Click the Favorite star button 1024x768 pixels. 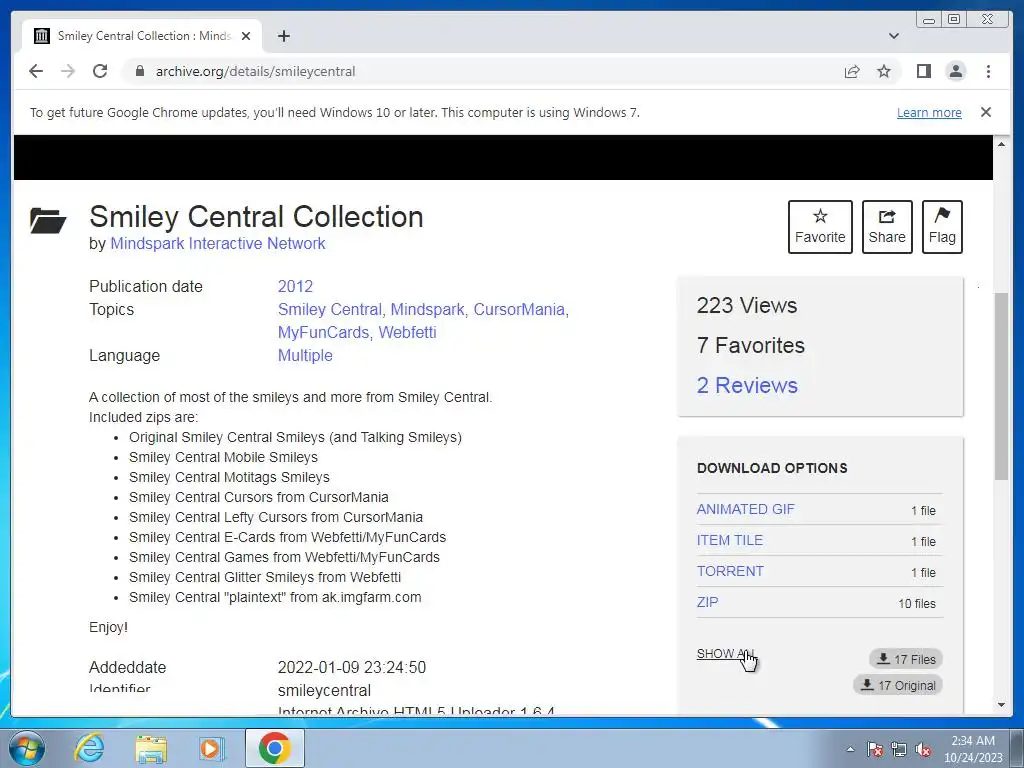click(x=820, y=227)
